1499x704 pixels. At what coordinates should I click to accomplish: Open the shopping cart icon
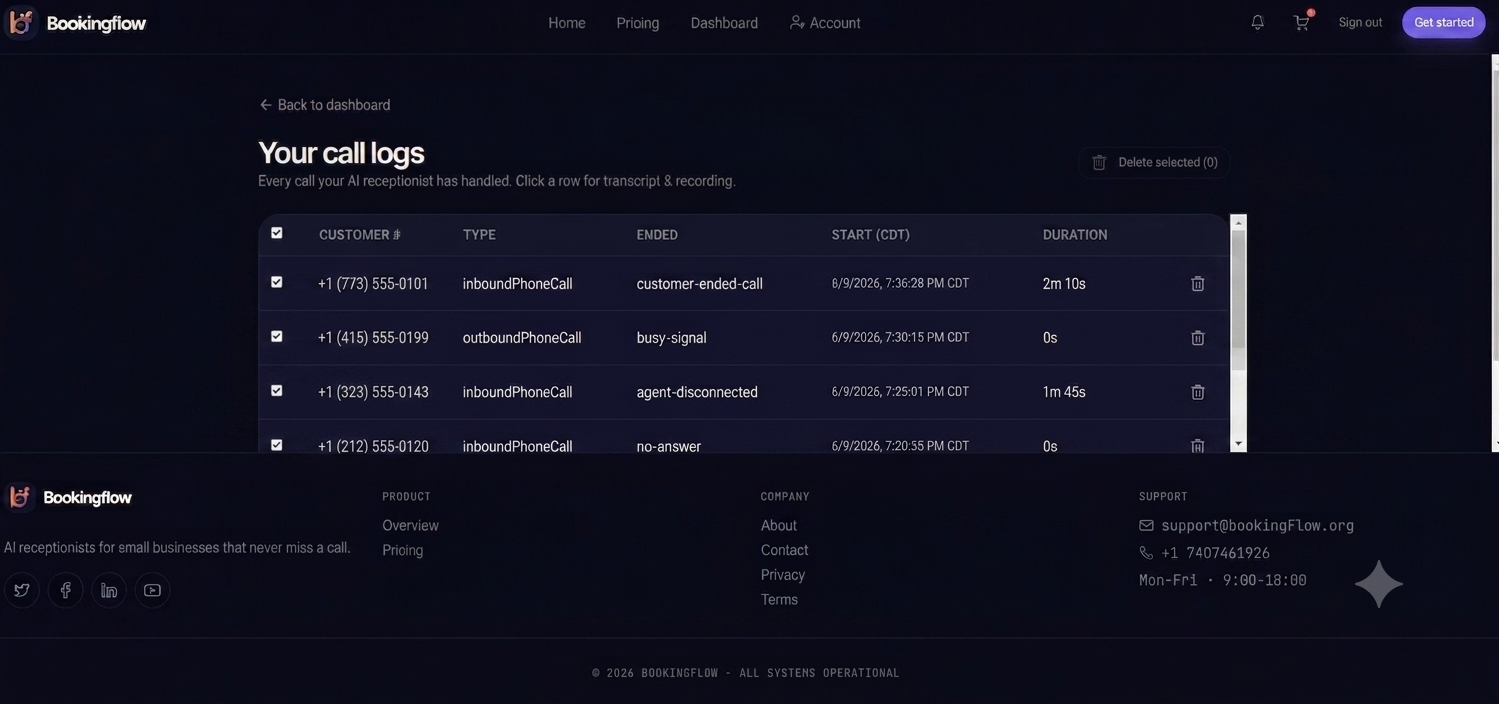point(1301,22)
